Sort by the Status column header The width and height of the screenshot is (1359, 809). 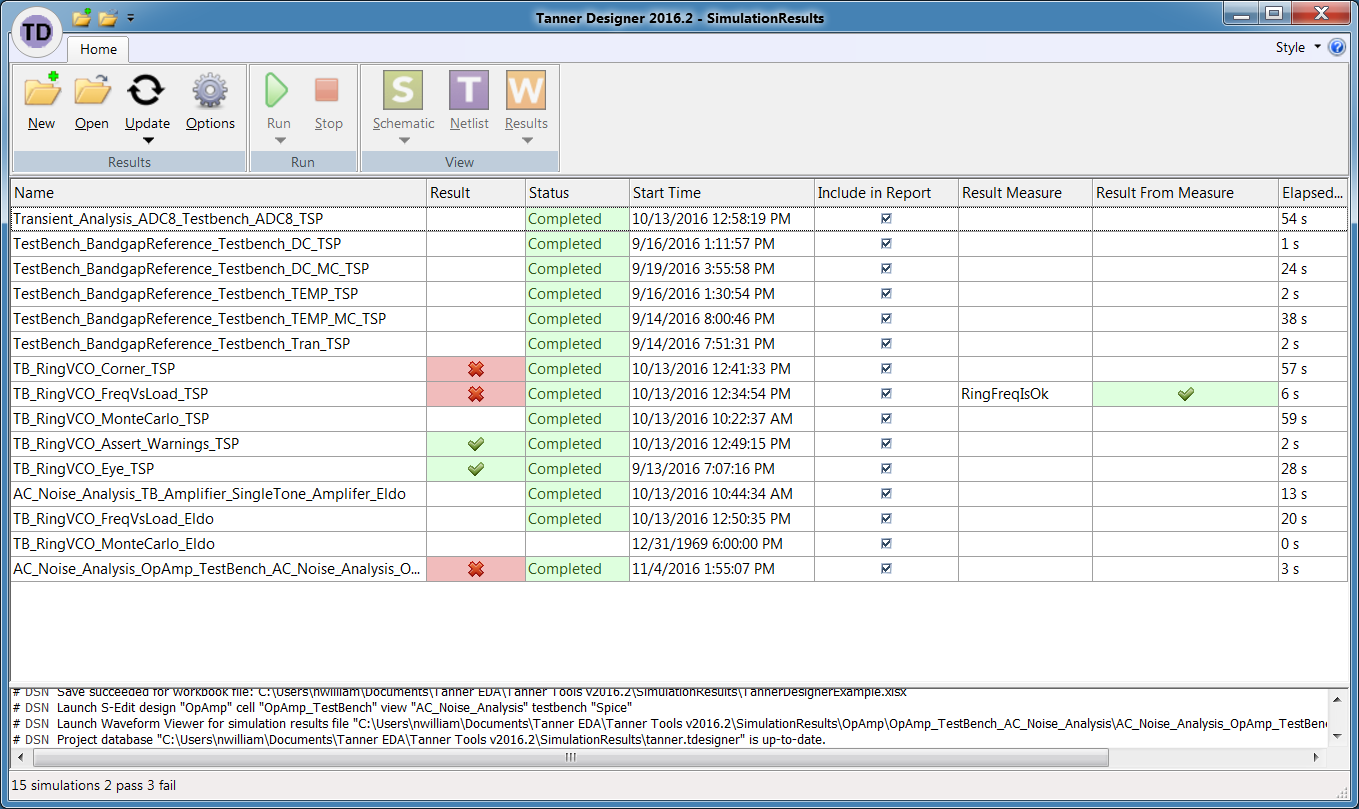point(577,193)
